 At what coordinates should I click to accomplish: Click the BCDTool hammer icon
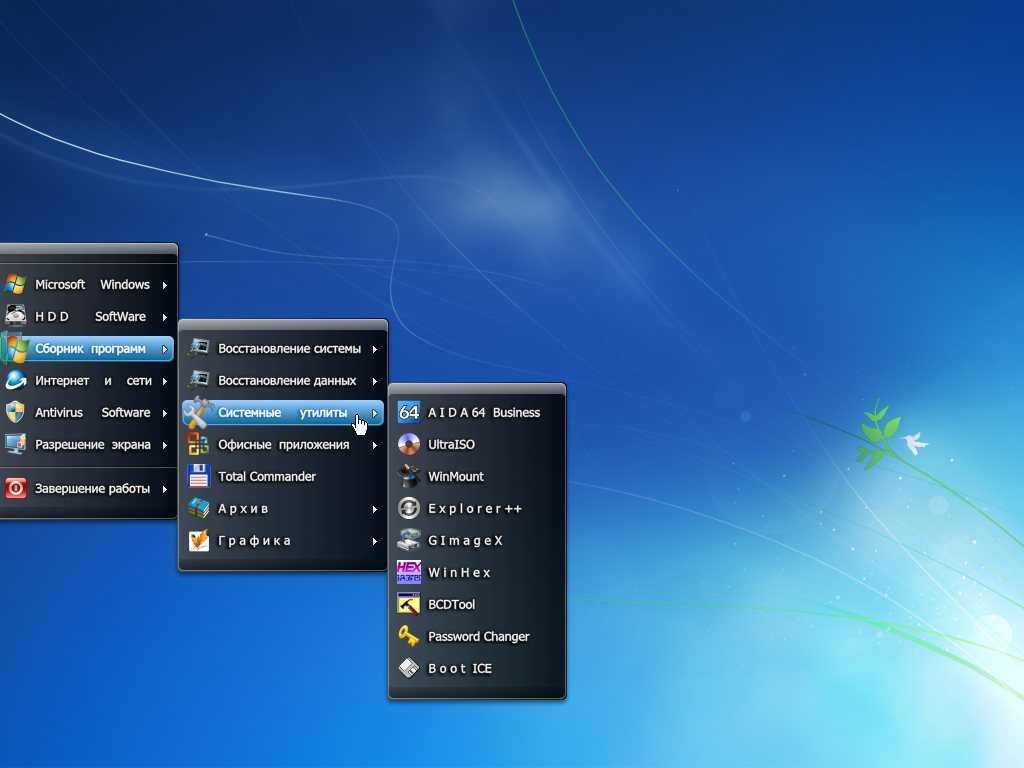[409, 604]
